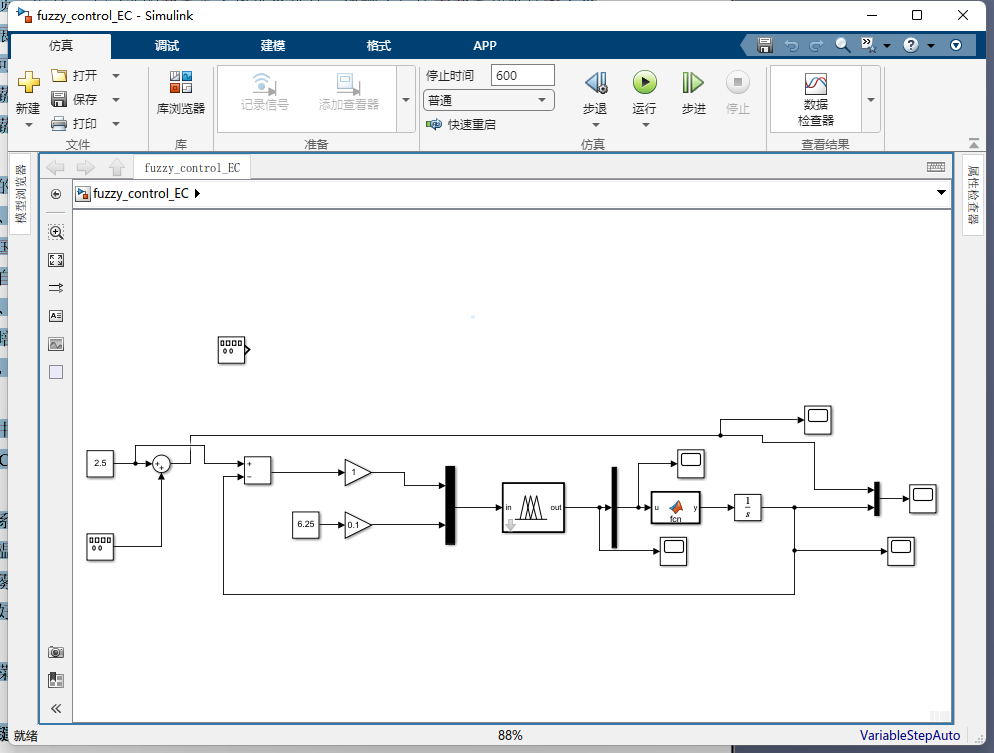Click the Image insert palette icon

(56, 344)
